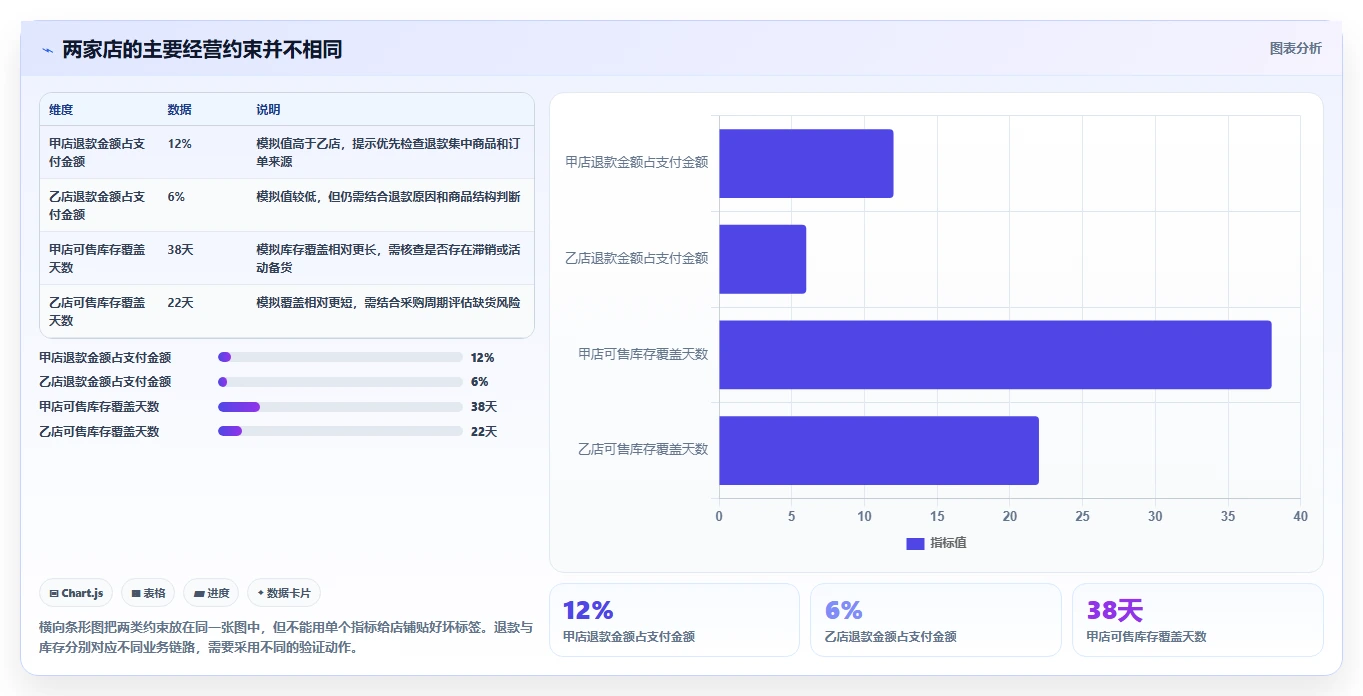
Task: Click the x-axis tick label 20
Action: coord(1010,516)
